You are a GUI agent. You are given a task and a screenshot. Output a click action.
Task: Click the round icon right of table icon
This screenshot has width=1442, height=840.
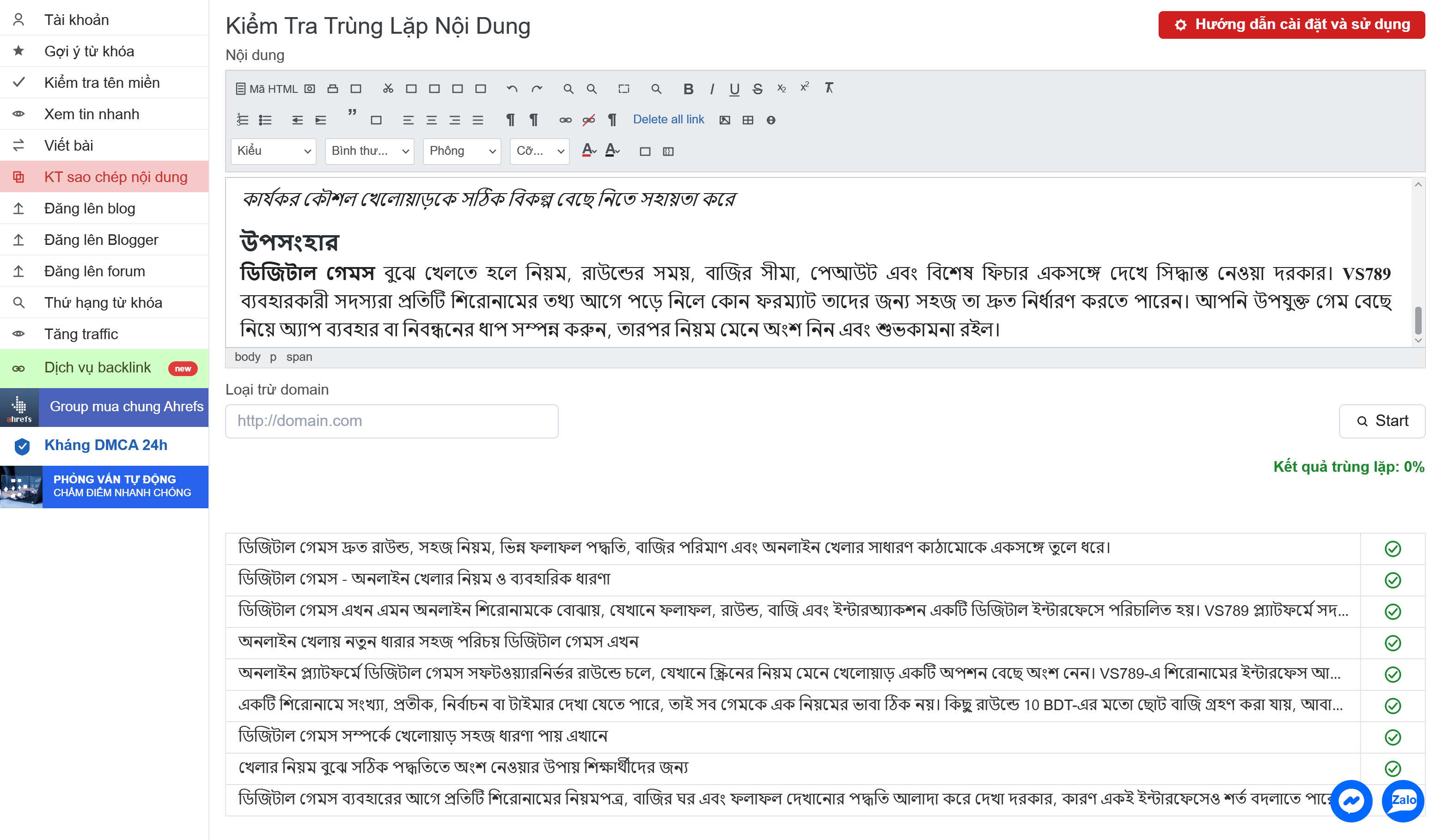pyautogui.click(x=771, y=120)
